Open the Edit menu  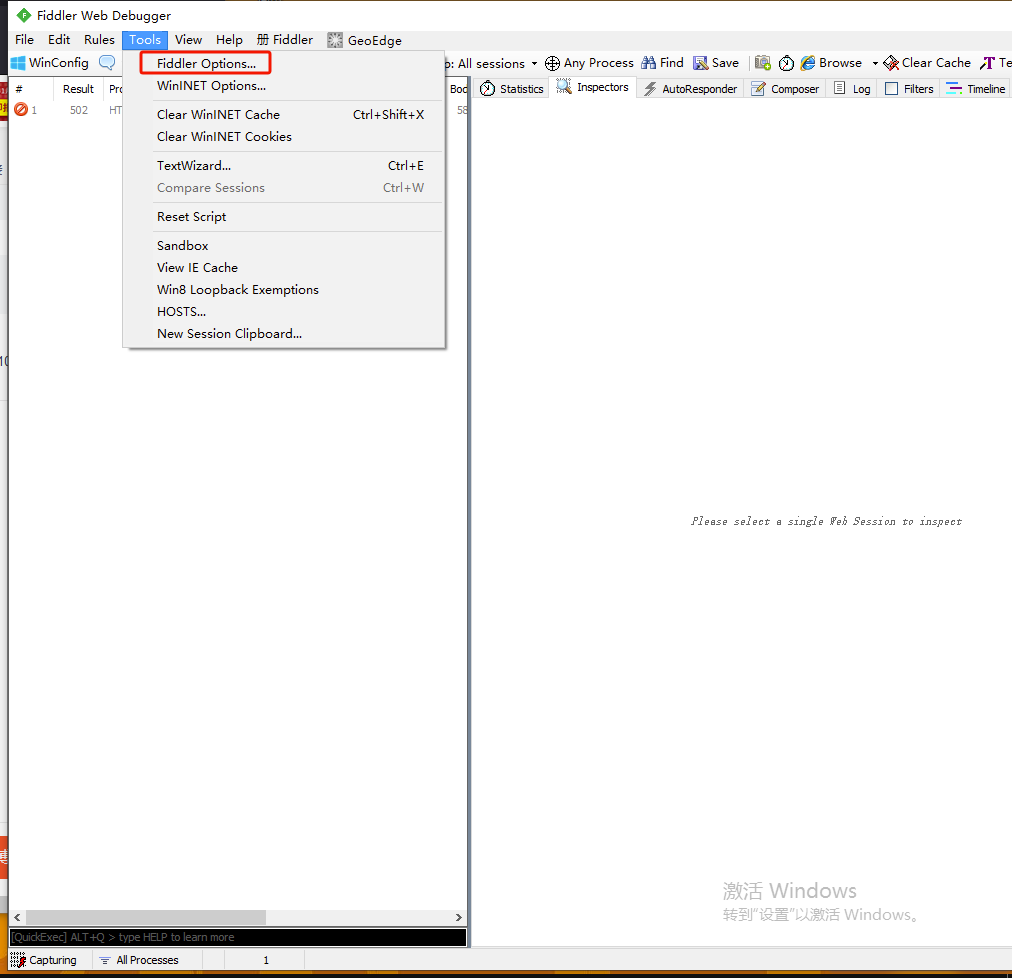coord(59,40)
